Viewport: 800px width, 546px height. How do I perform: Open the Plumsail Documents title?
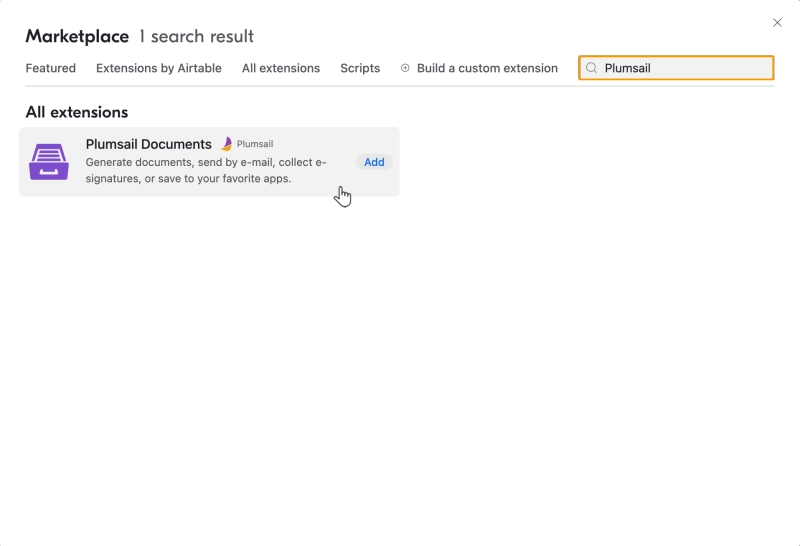pos(148,144)
